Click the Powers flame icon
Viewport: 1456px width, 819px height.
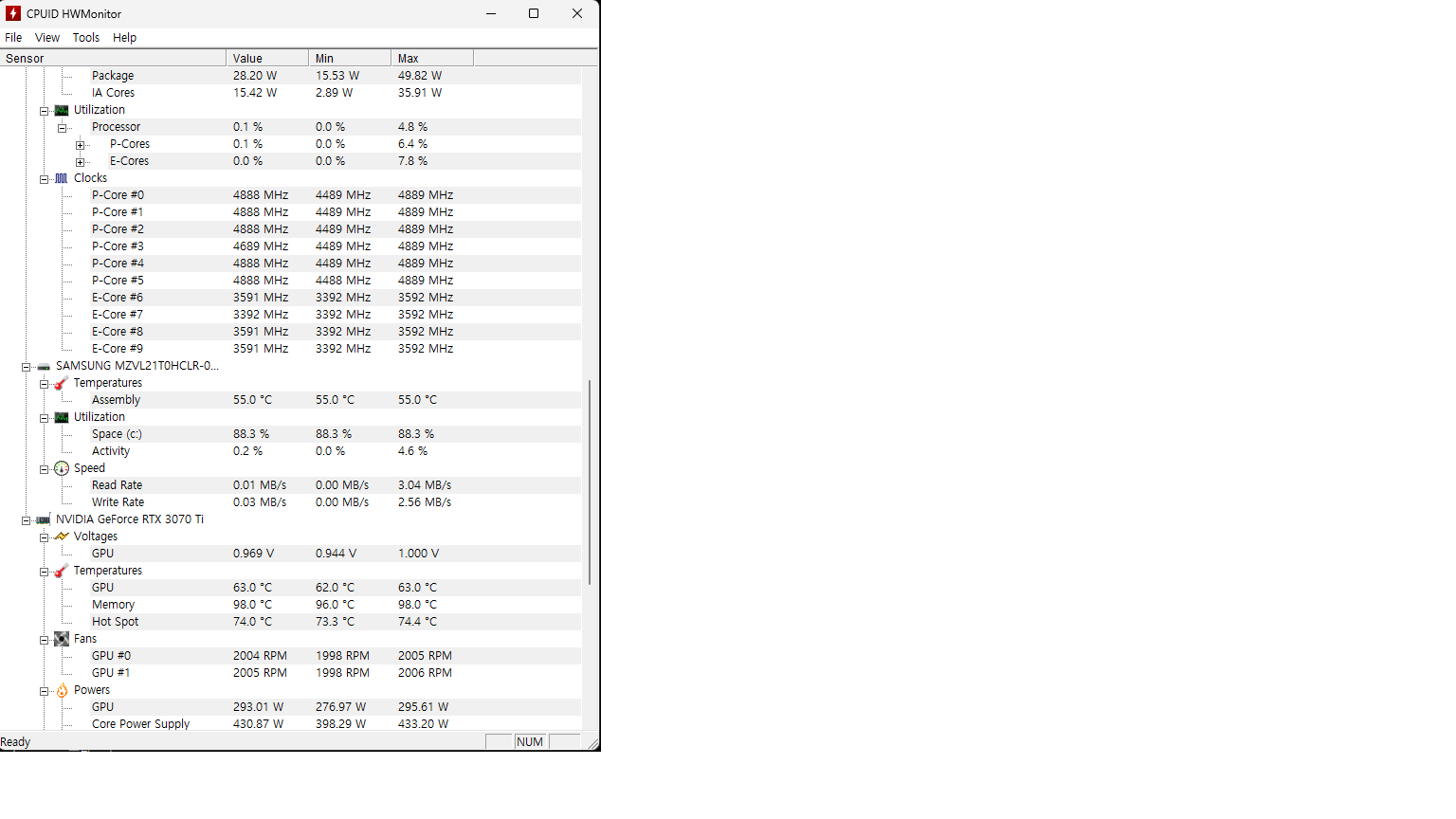(x=62, y=690)
